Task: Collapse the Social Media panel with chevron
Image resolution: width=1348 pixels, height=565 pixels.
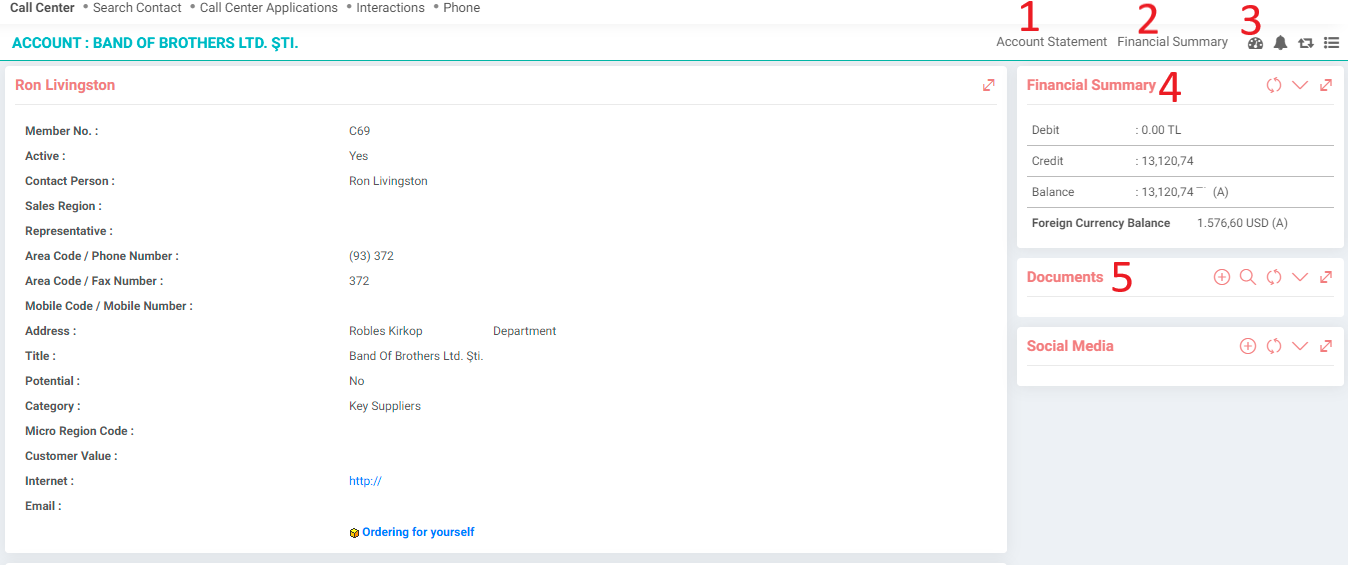Action: tap(1300, 346)
